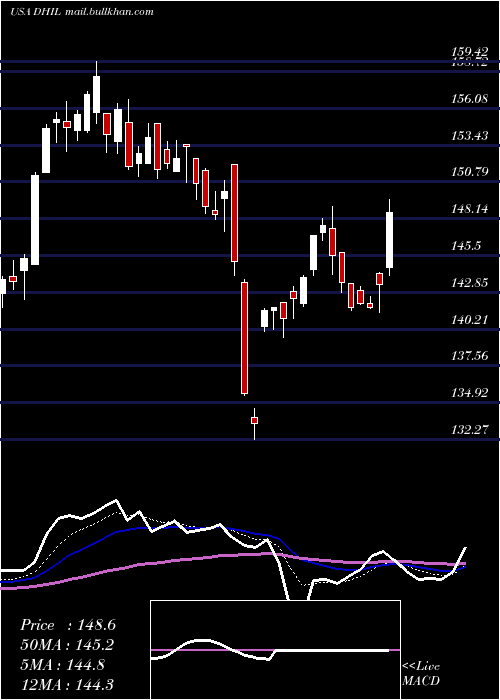
Task: Click the 'USA DHIL mail.bullkhan.com' header text
Action: click(82, 12)
